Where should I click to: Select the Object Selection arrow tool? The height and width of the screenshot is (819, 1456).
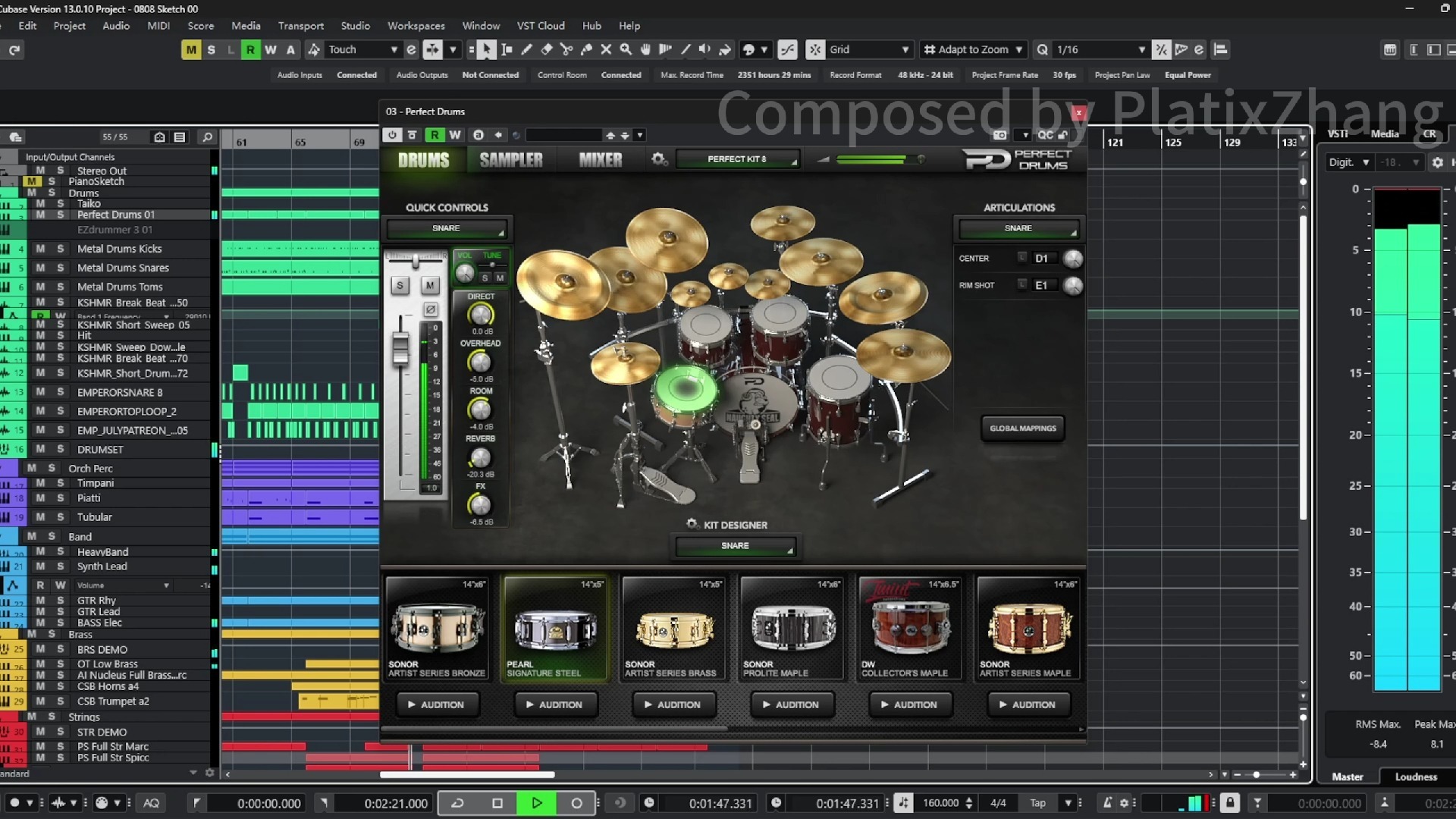pyautogui.click(x=486, y=50)
